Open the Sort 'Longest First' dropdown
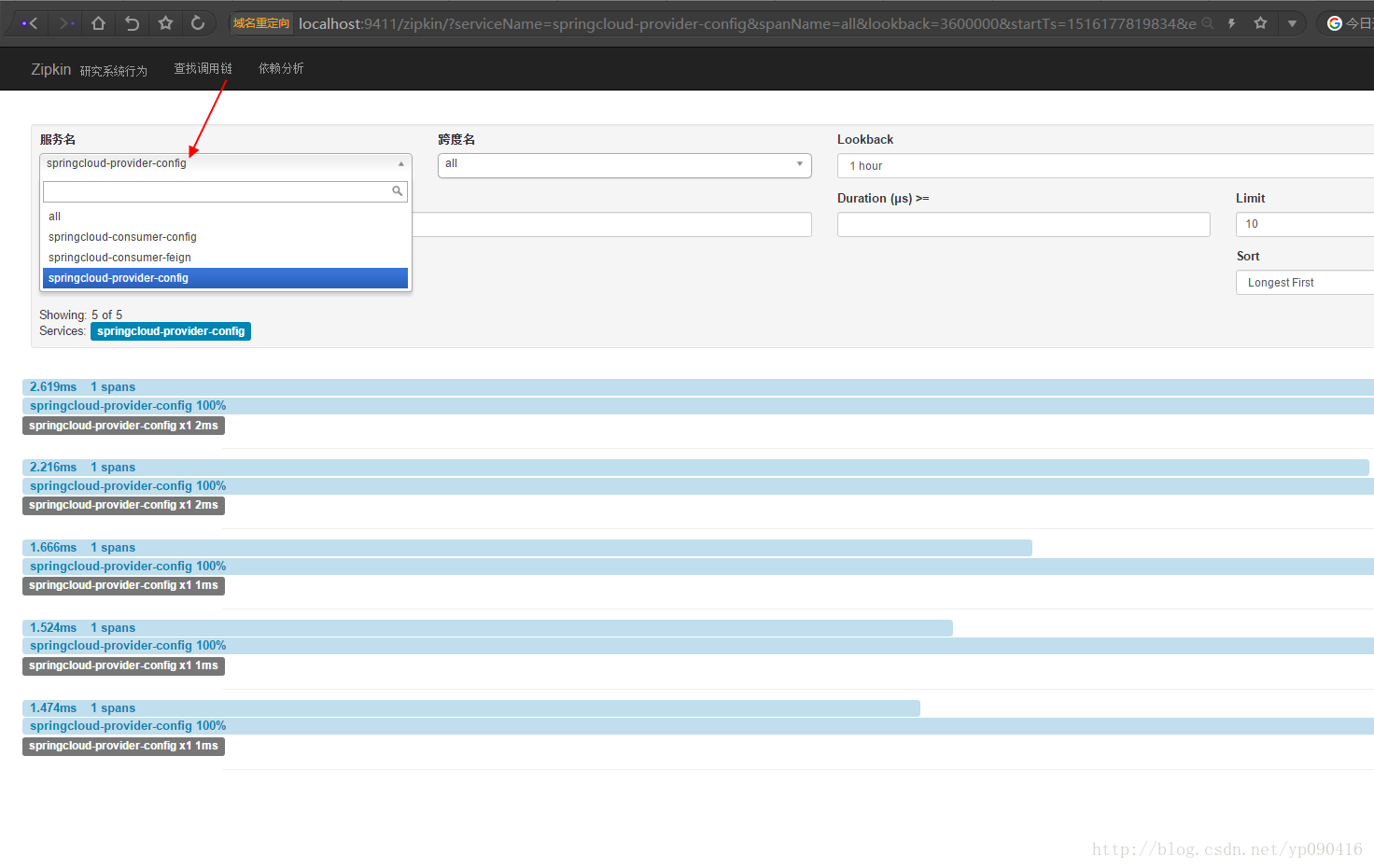Viewport: 1374px width, 868px height. click(x=1305, y=283)
